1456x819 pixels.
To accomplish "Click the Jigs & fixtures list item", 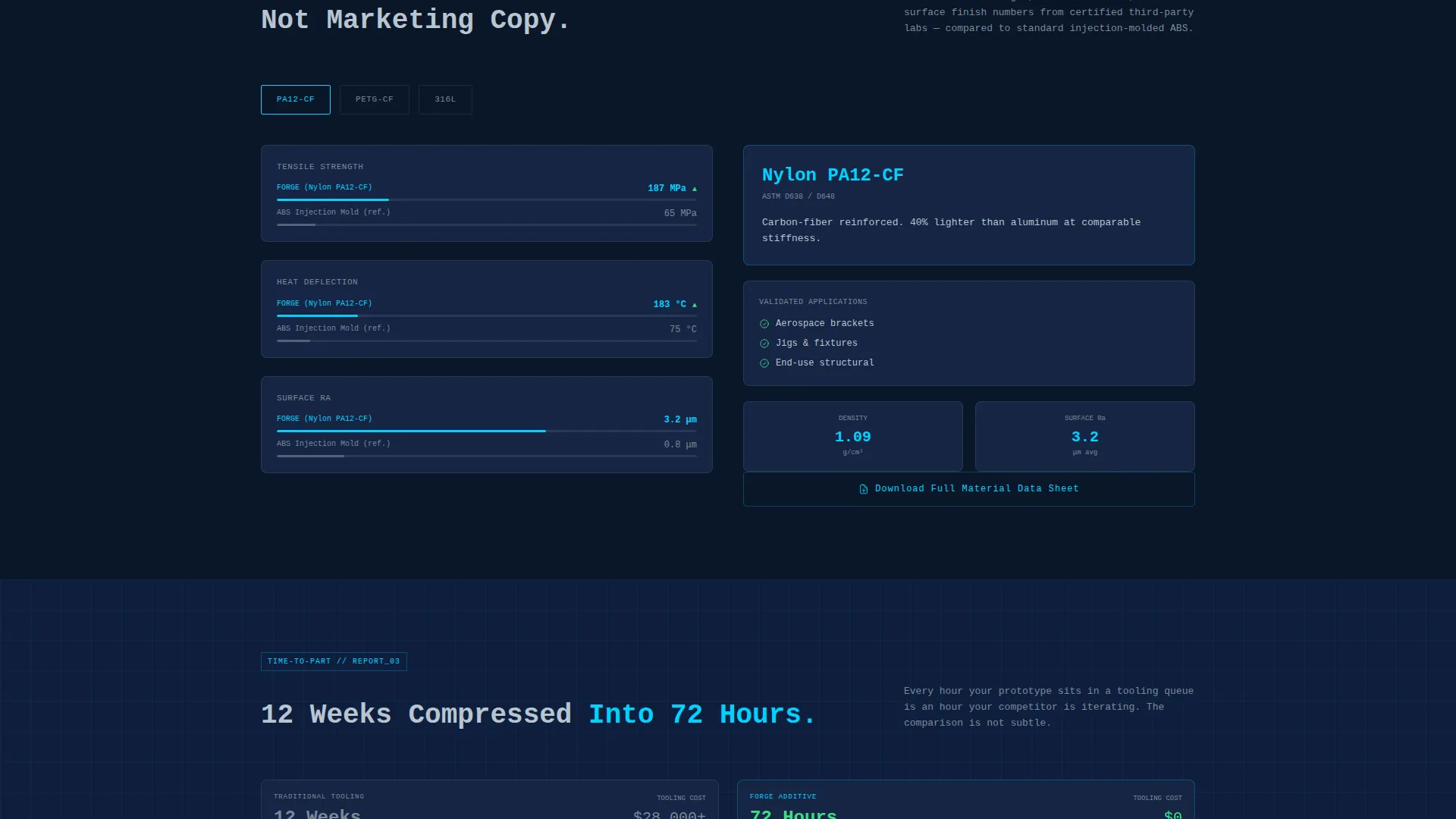I will pyautogui.click(x=808, y=344).
